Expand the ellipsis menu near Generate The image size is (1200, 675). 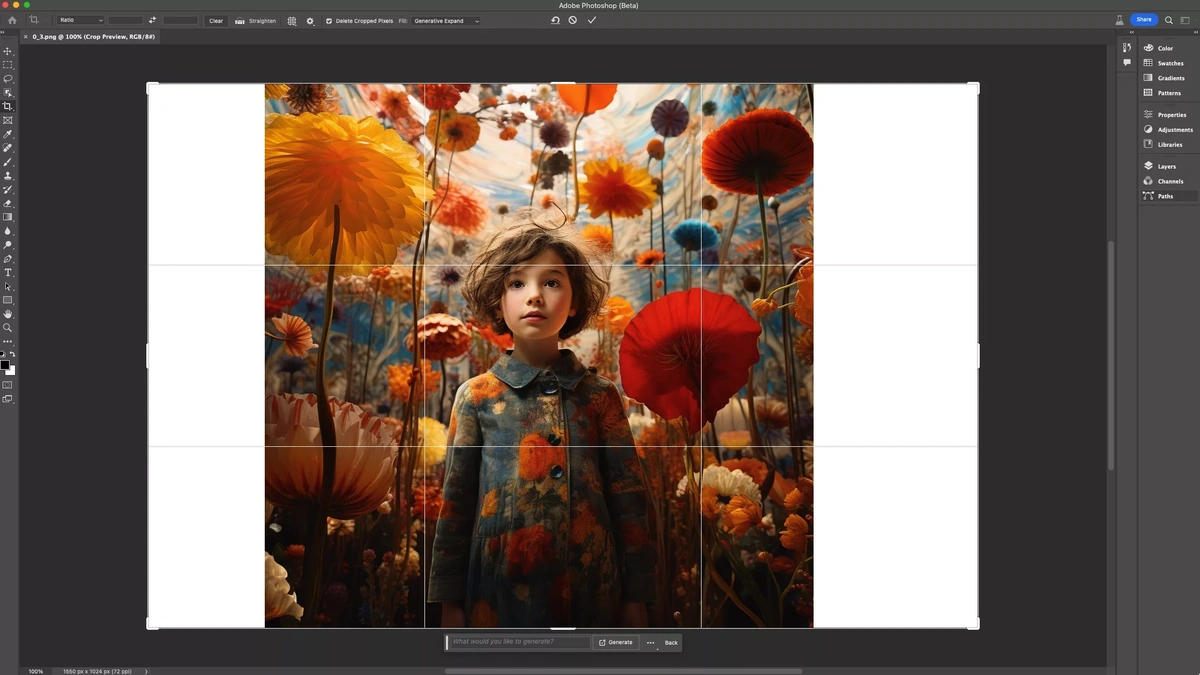pos(650,643)
